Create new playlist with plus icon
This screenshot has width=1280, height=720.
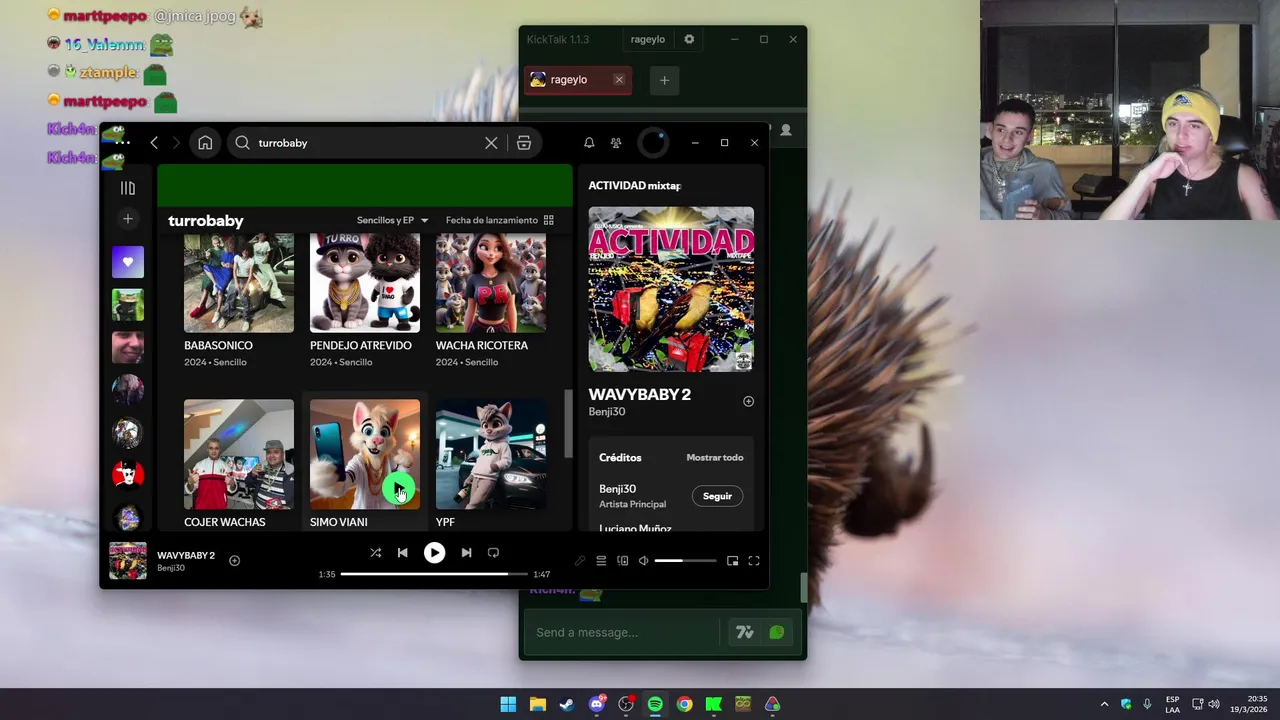pos(128,219)
